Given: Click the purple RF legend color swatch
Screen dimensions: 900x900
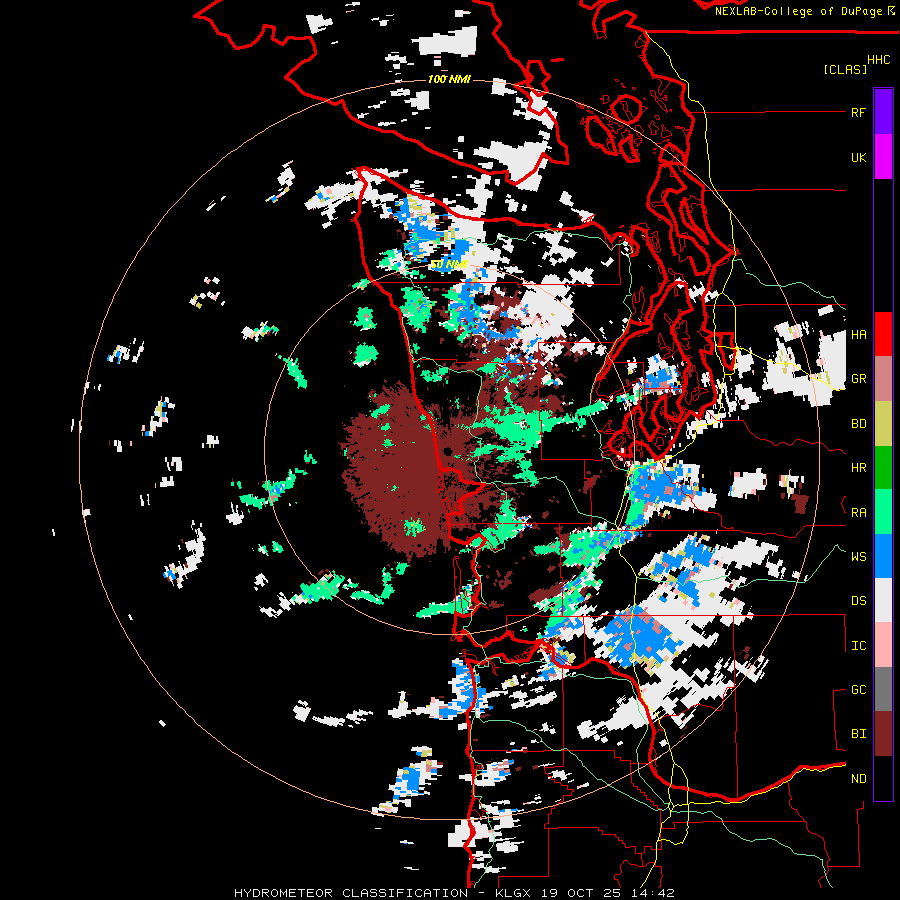Looking at the screenshot, I should [x=883, y=112].
